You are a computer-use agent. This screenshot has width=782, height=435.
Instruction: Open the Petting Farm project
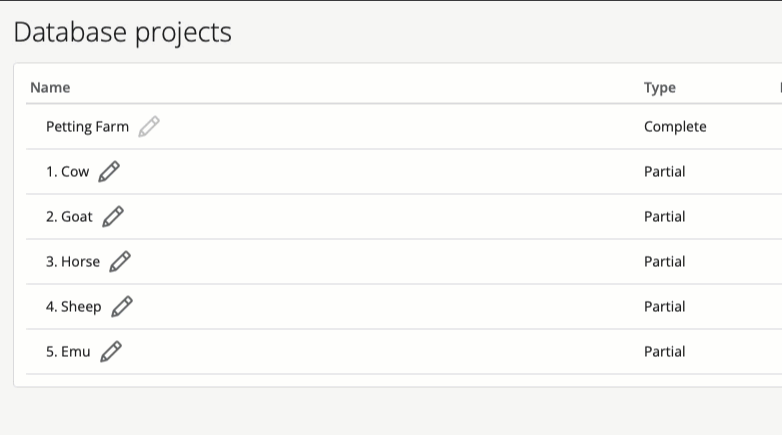coord(87,127)
